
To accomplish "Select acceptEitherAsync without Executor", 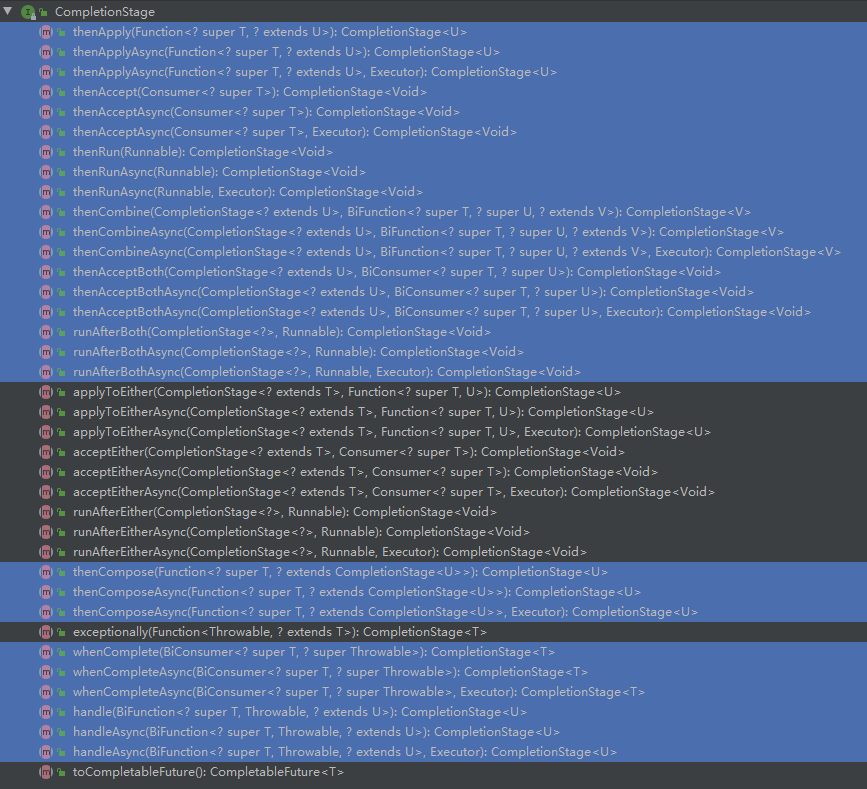I will [x=365, y=472].
